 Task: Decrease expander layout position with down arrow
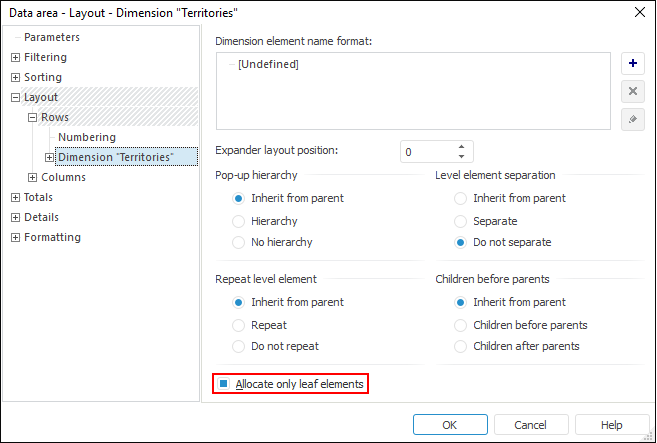[x=461, y=157]
